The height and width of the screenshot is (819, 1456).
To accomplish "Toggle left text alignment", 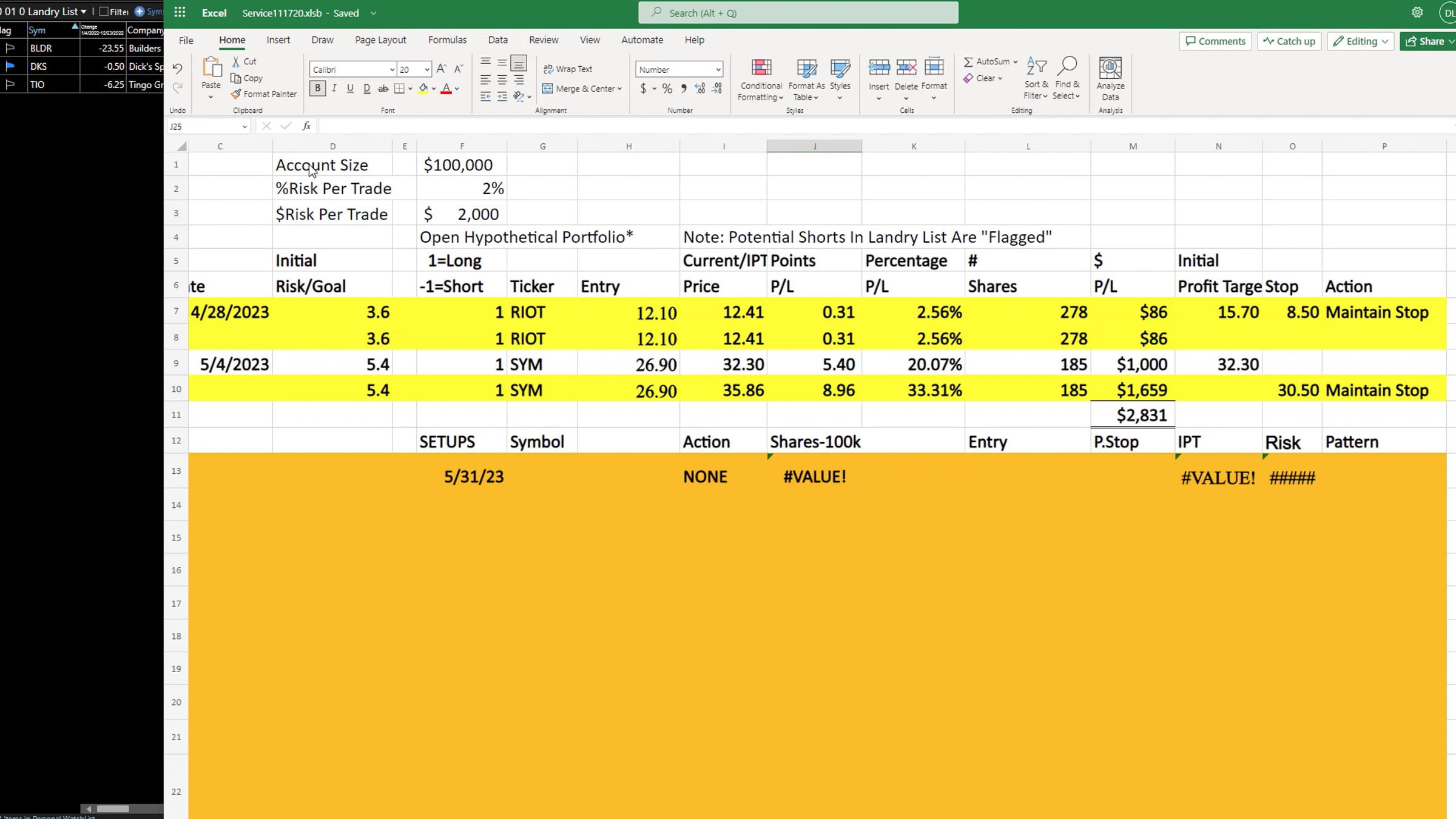I will pyautogui.click(x=485, y=79).
